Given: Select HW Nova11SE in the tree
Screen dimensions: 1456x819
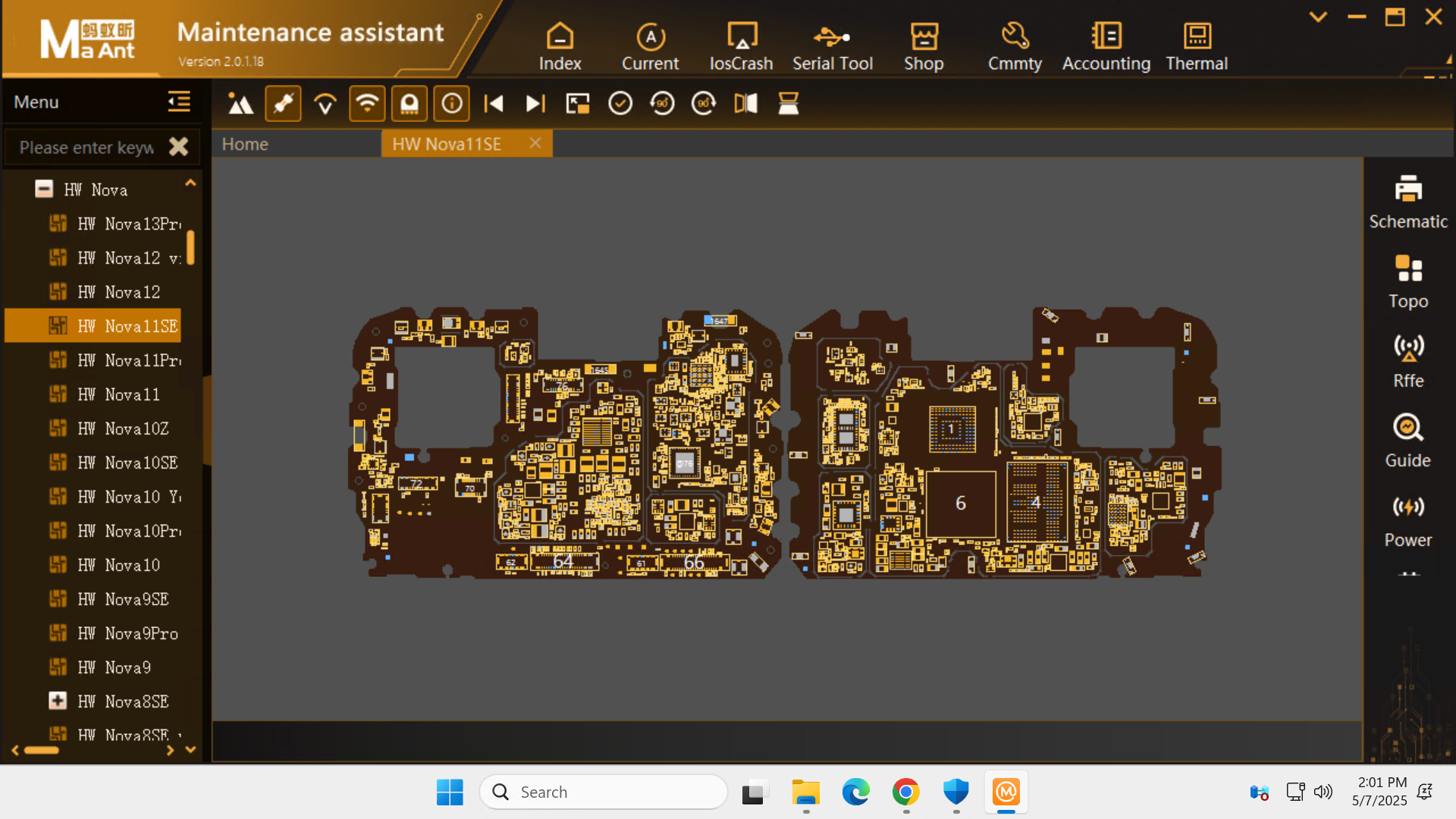Looking at the screenshot, I should (x=93, y=326).
